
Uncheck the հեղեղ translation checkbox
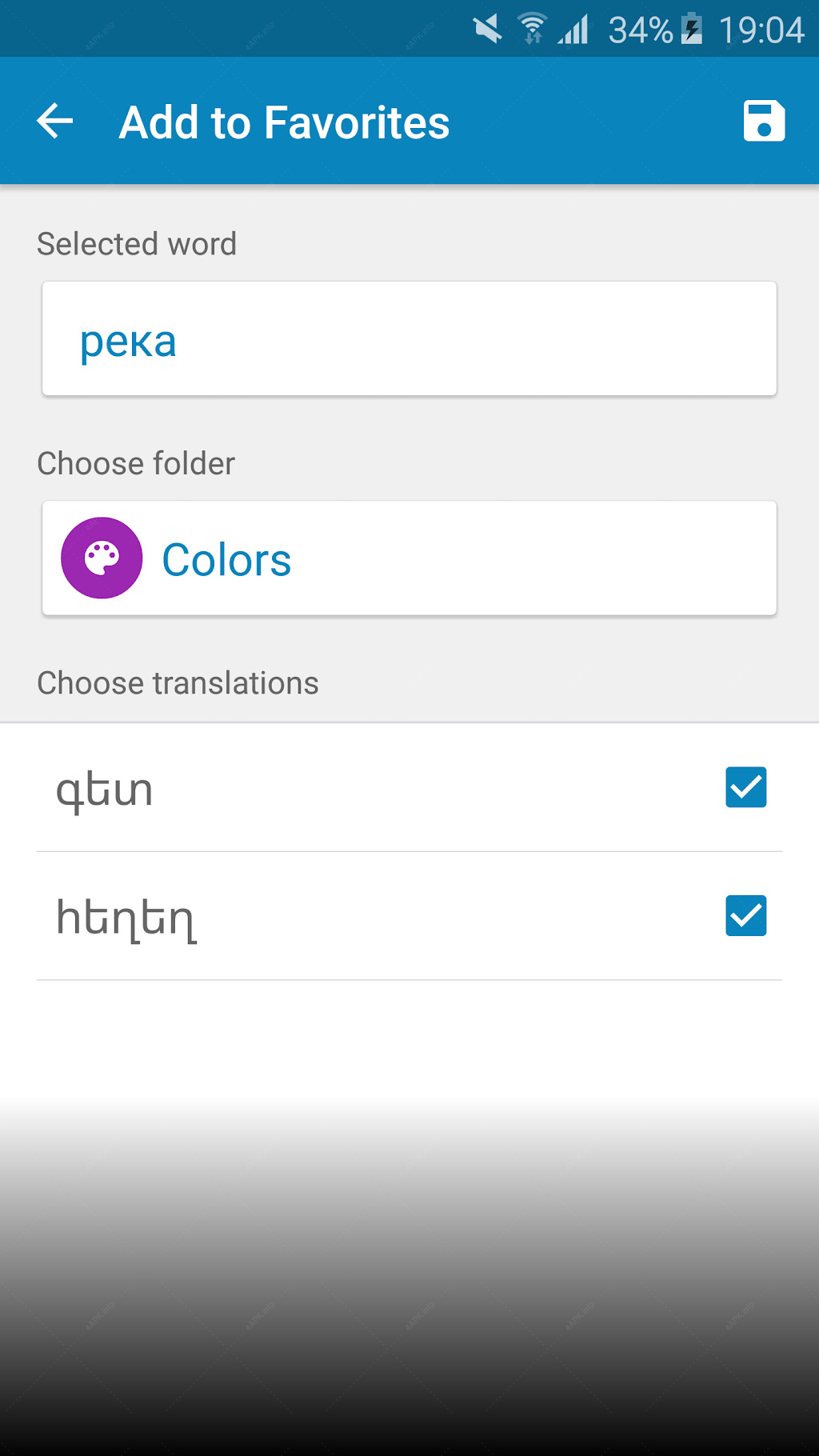(x=746, y=915)
